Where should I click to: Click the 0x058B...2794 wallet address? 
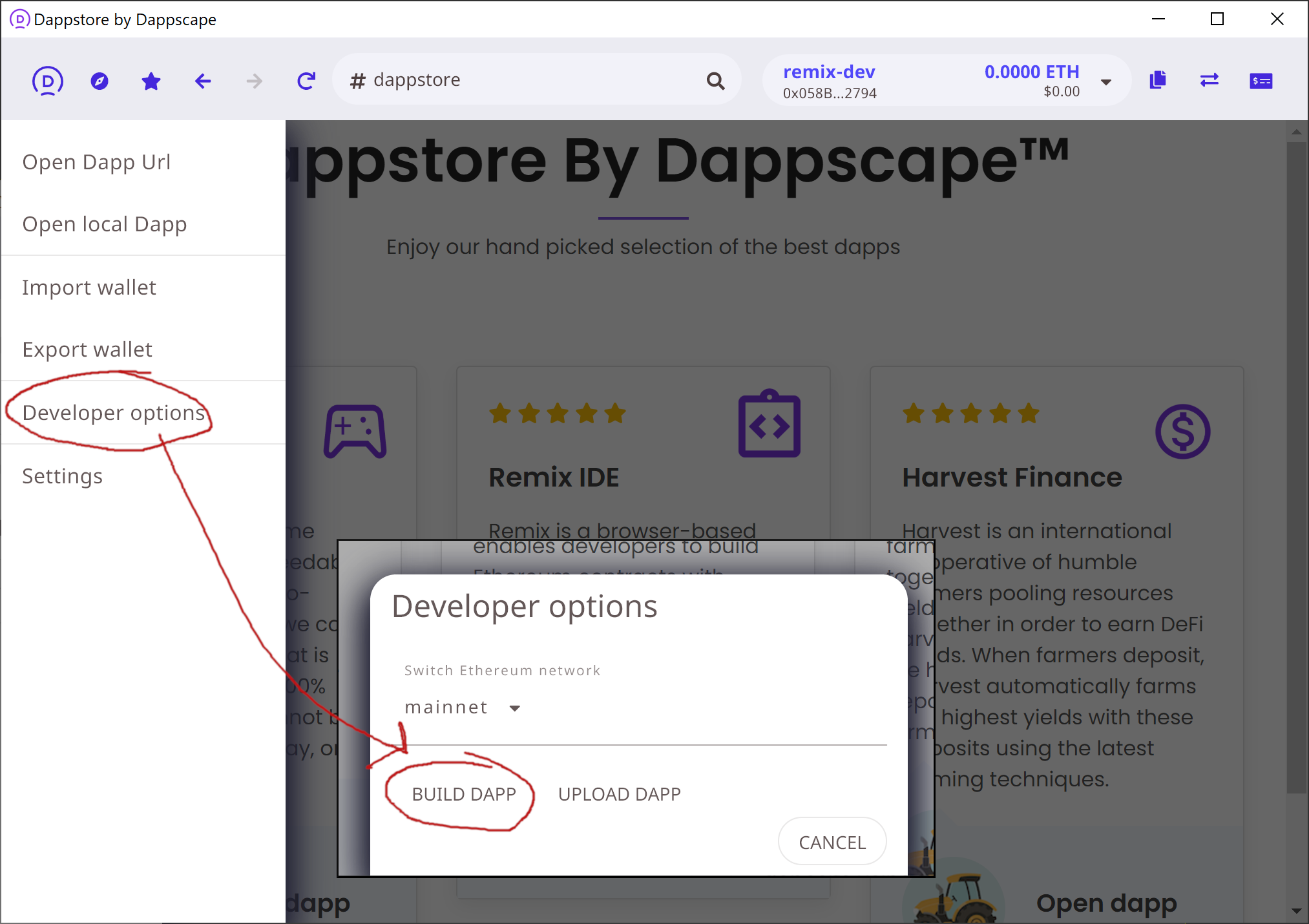[x=830, y=94]
